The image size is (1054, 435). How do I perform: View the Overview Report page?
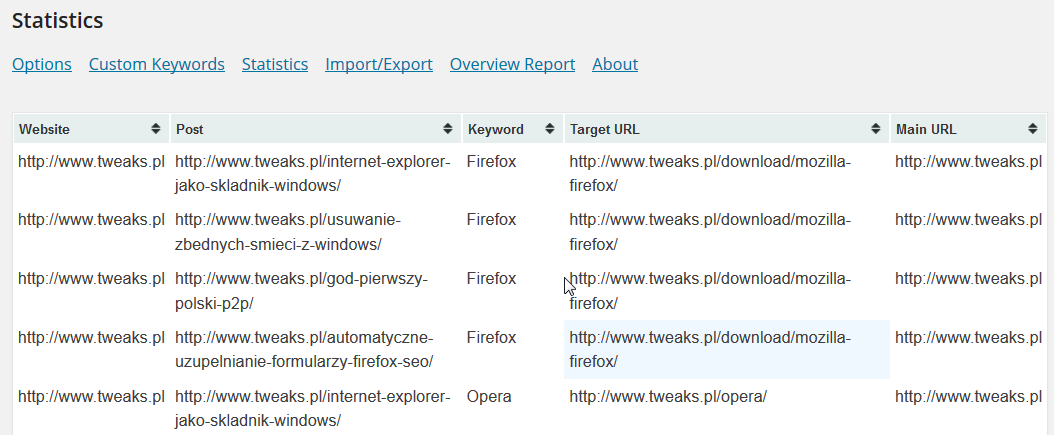coord(512,65)
